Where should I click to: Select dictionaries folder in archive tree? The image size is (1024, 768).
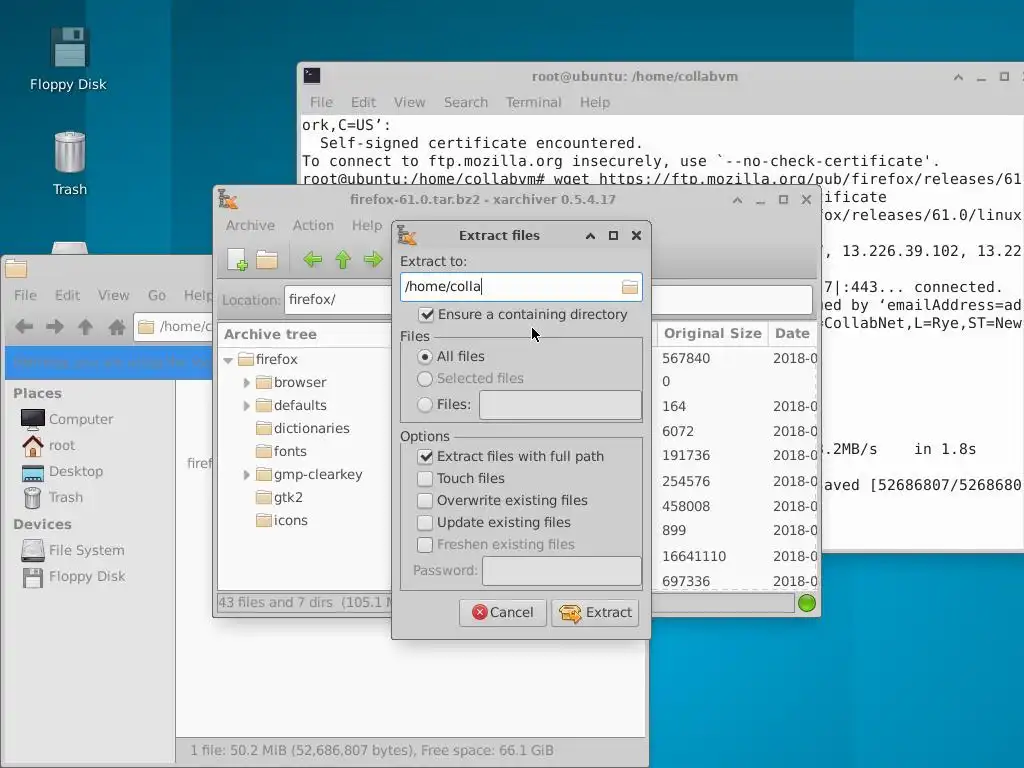coord(303,428)
